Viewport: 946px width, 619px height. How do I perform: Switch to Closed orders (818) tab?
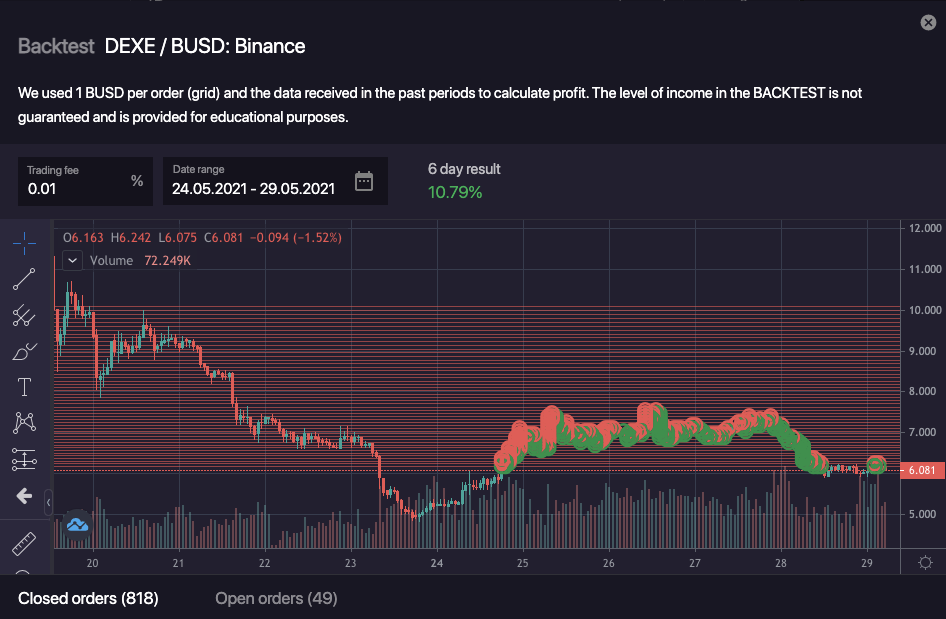pyautogui.click(x=88, y=598)
